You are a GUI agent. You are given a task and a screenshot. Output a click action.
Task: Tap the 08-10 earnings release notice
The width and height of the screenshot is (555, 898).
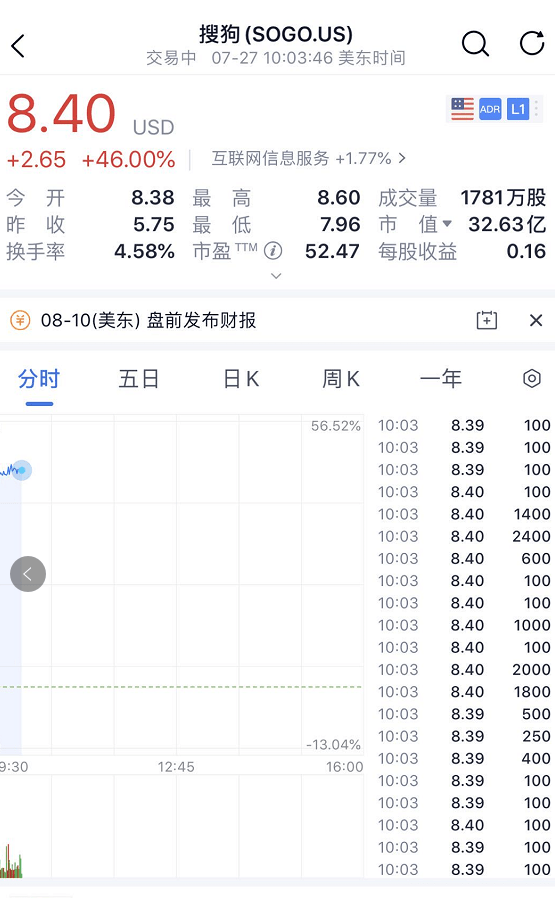coord(148,320)
